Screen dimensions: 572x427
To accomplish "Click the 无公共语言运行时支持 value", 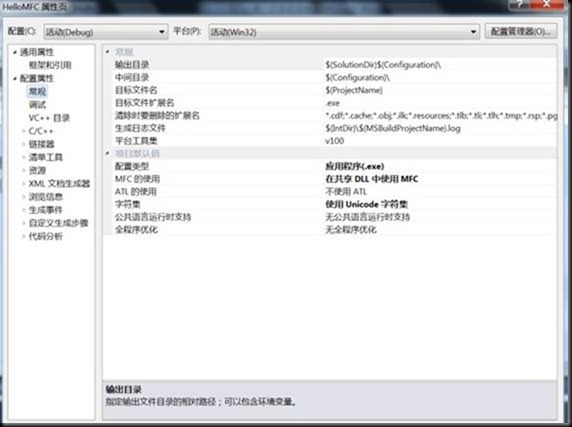I will coord(367,217).
